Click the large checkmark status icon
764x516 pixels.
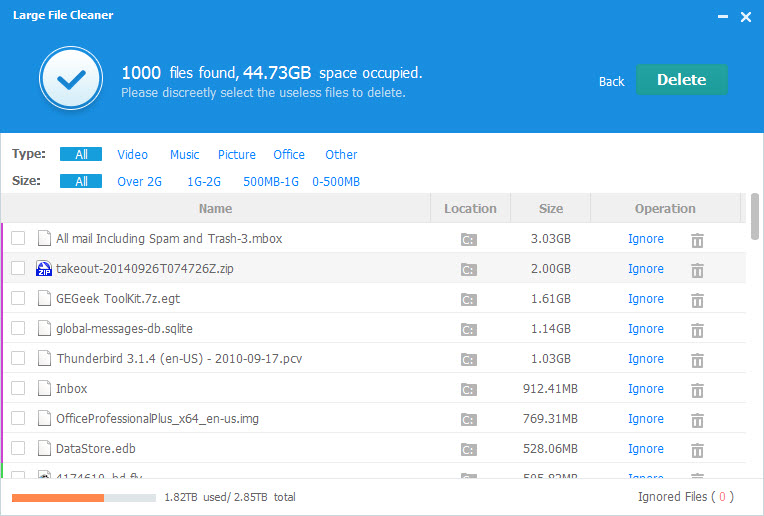[x=71, y=78]
